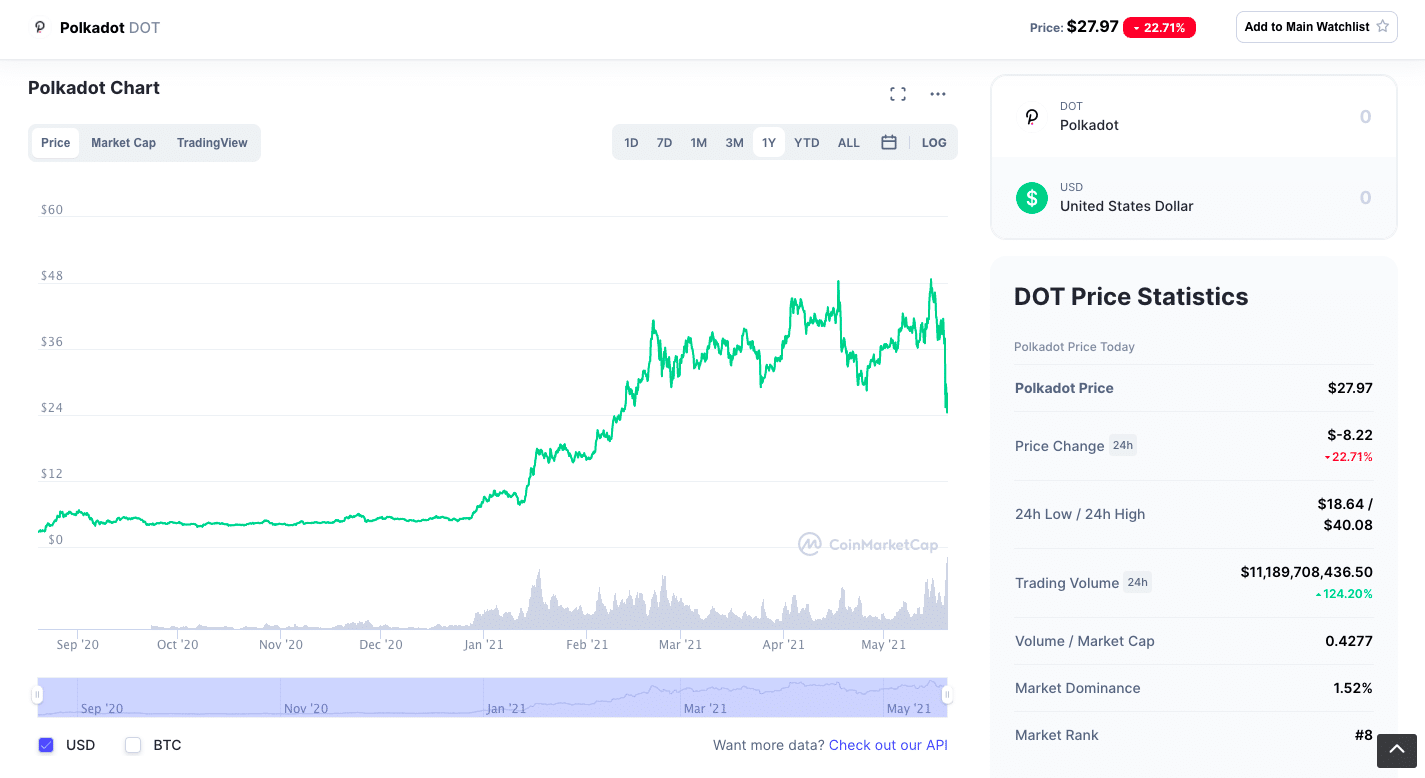The image size is (1425, 778).
Task: Click trading volume $11,189,708,436.50
Action: pos(1306,572)
